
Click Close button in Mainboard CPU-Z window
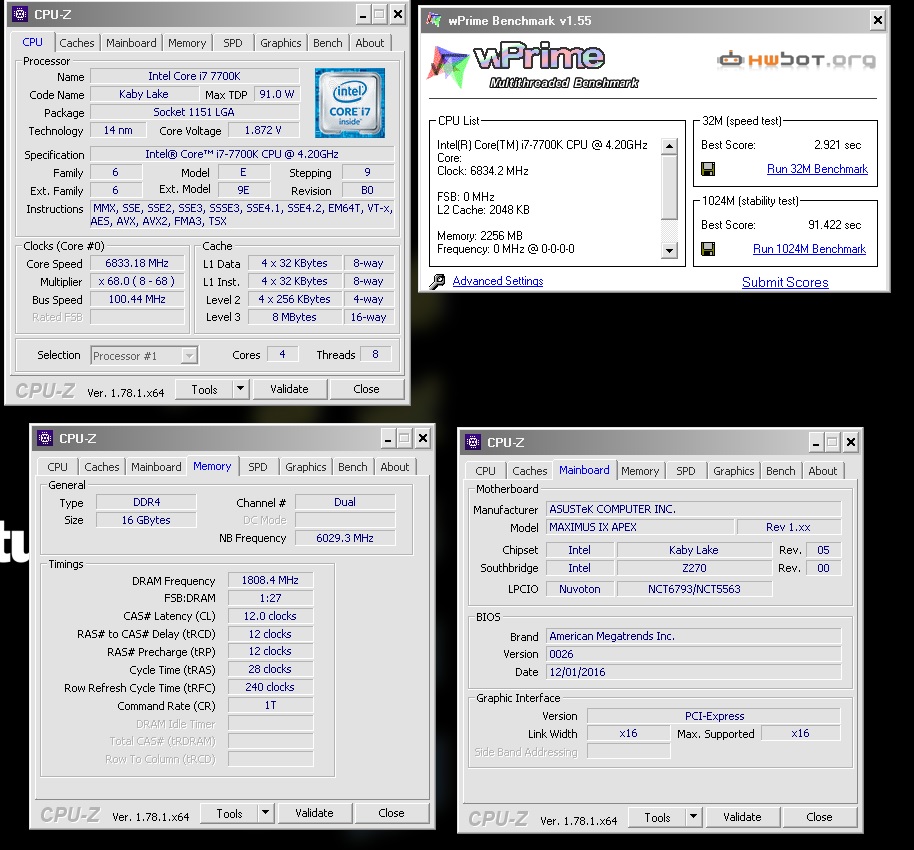(819, 817)
